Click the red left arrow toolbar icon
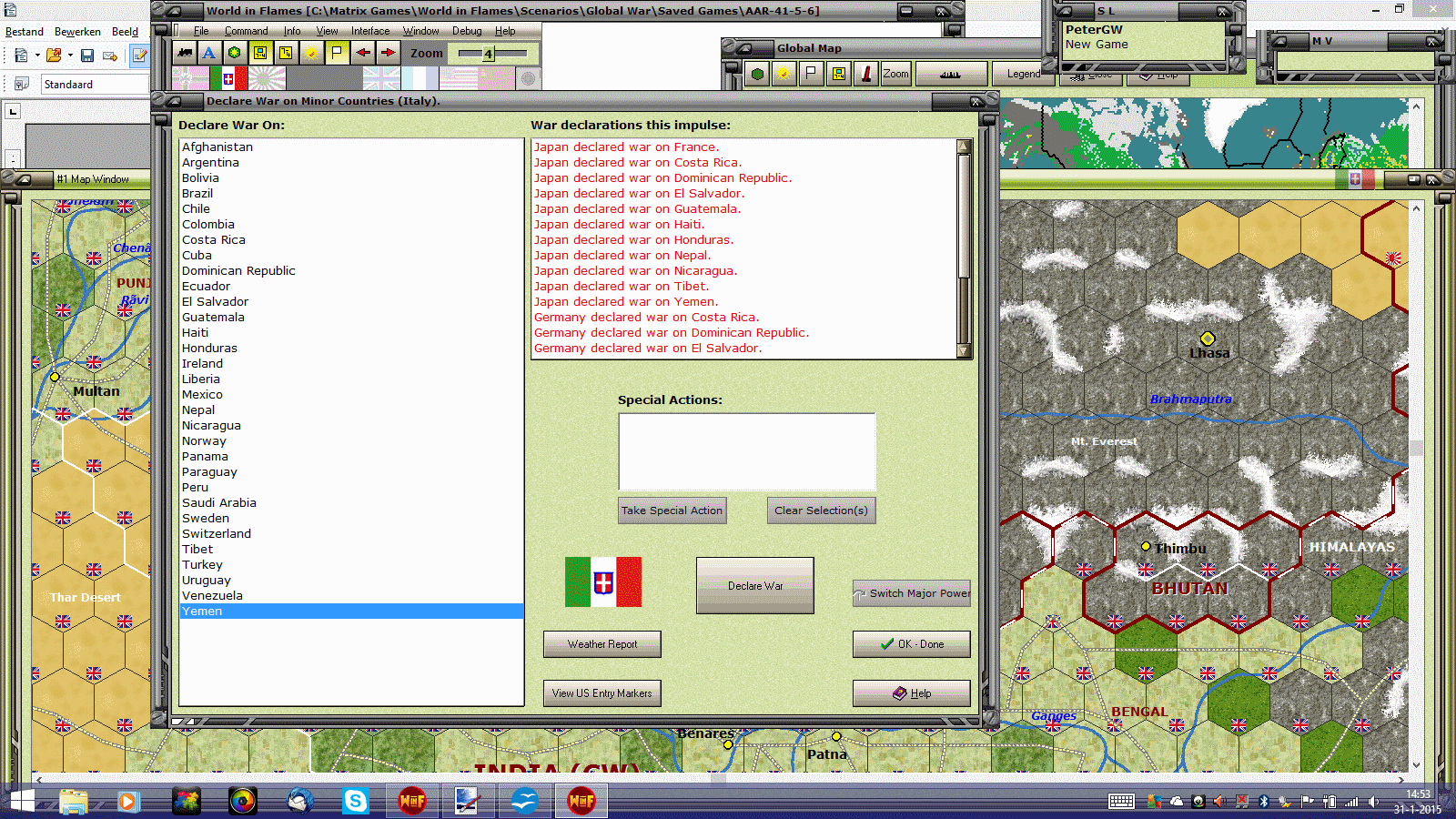1456x819 pixels. (363, 53)
